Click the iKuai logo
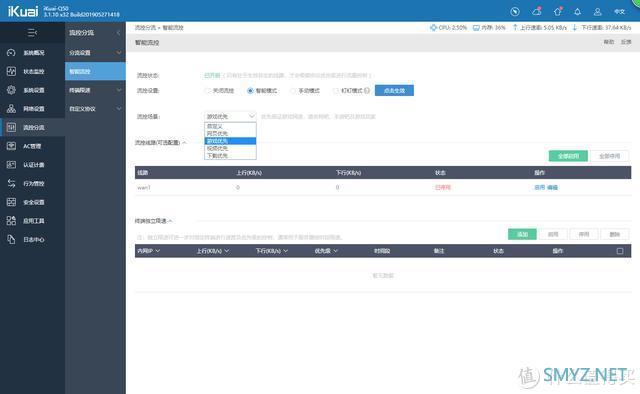This screenshot has width=640, height=394. pos(23,11)
